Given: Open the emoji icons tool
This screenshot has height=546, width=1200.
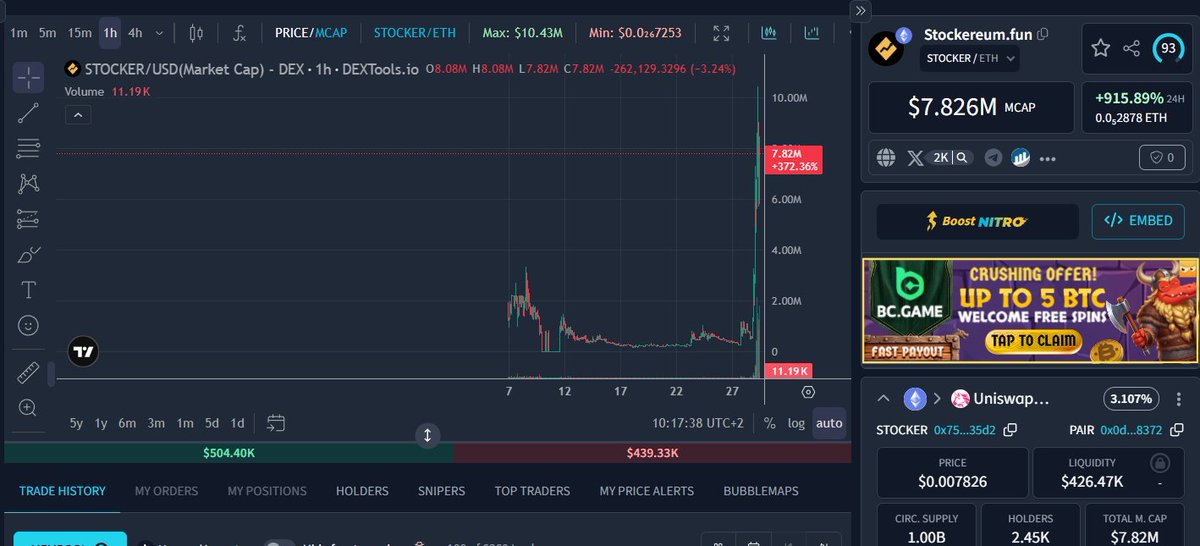Looking at the screenshot, I should click(x=28, y=325).
